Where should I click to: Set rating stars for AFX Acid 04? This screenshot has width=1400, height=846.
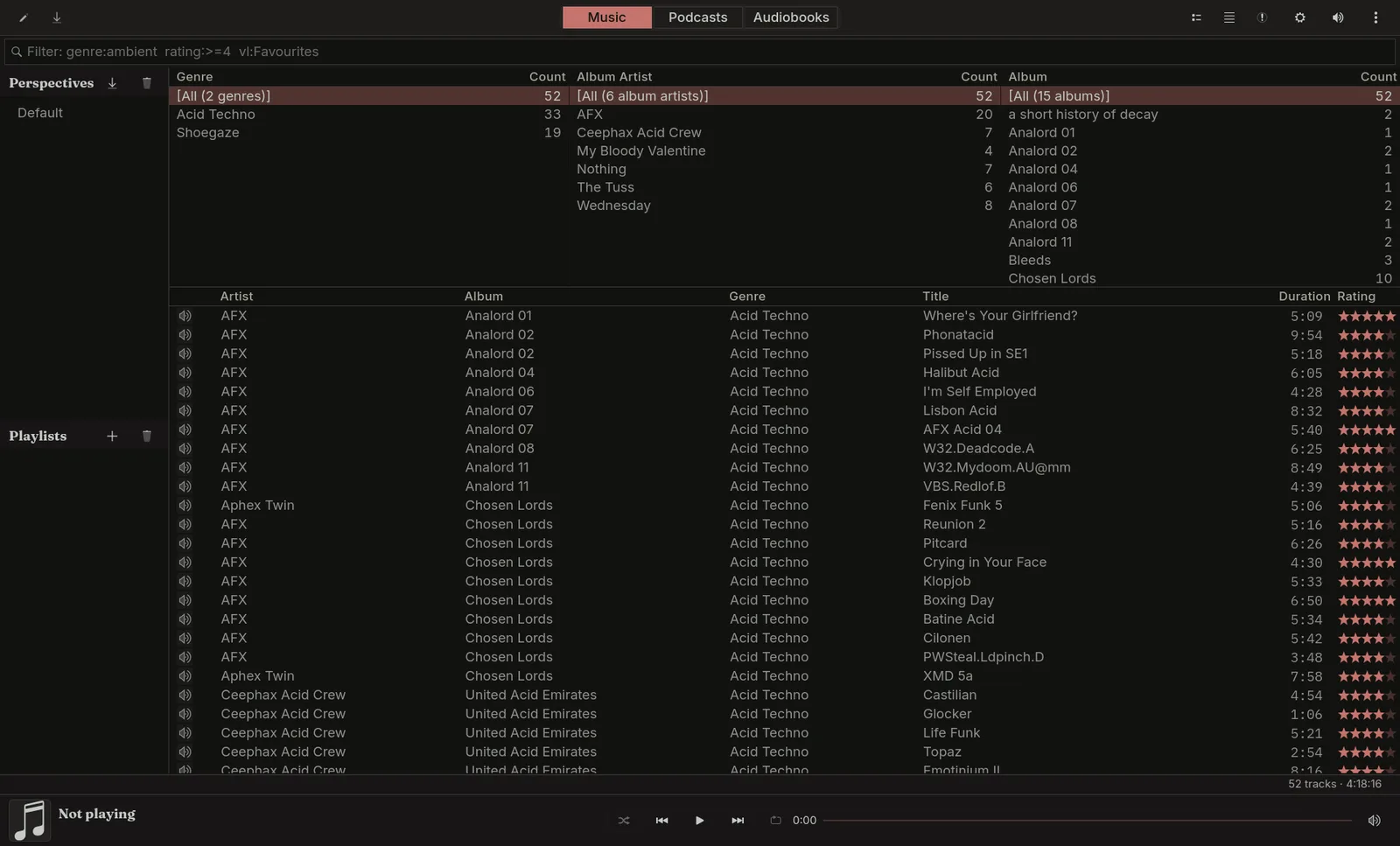click(x=1367, y=430)
